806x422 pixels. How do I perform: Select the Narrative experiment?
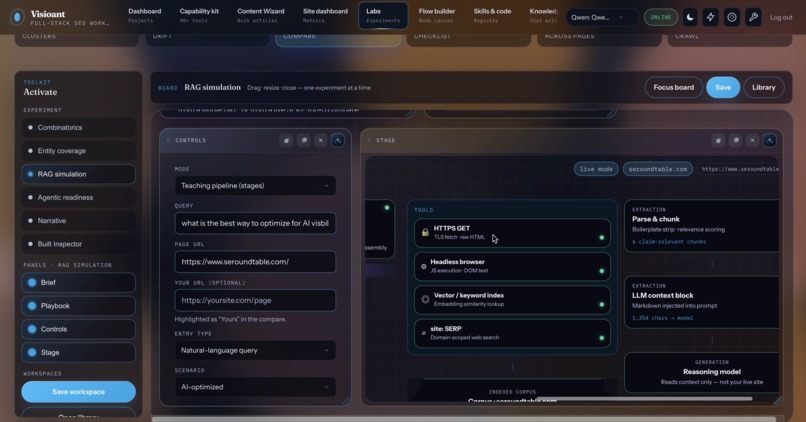(x=78, y=221)
